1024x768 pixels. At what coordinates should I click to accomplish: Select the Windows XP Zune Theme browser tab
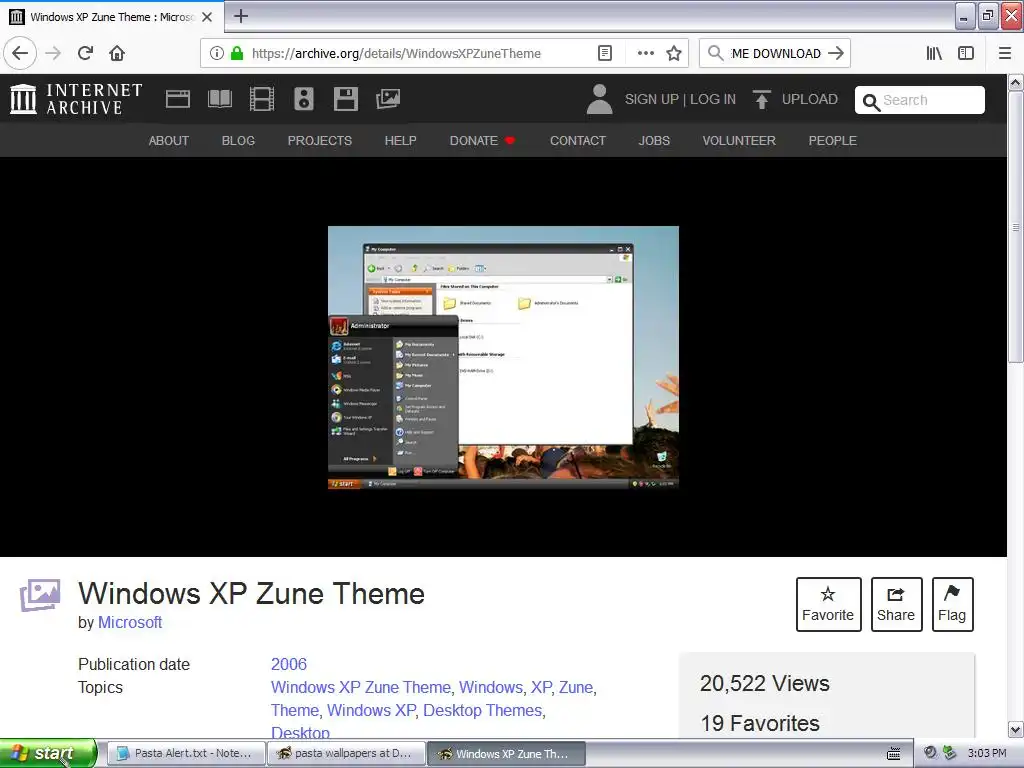tap(112, 17)
